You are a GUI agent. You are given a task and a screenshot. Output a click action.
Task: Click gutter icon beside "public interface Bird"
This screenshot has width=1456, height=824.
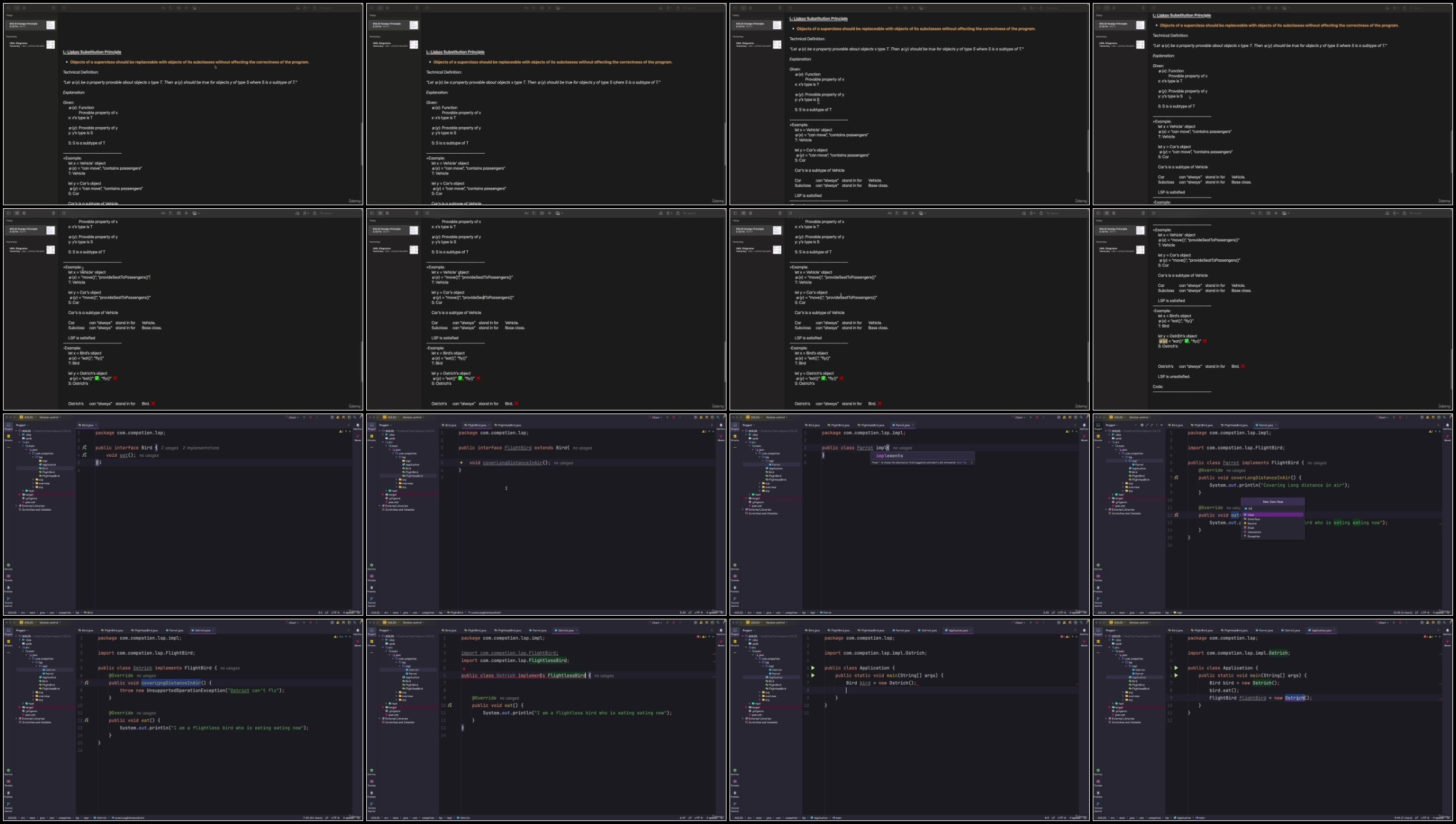pos(85,448)
